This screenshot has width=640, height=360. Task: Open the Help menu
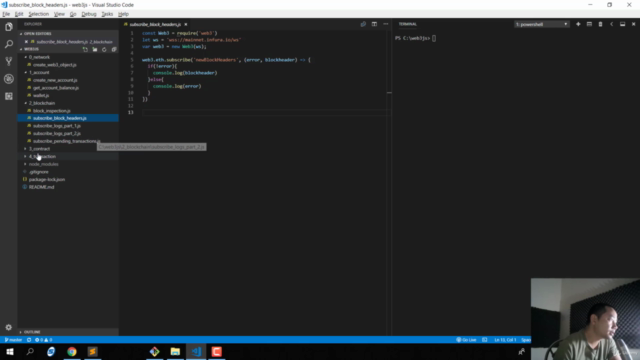click(123, 14)
